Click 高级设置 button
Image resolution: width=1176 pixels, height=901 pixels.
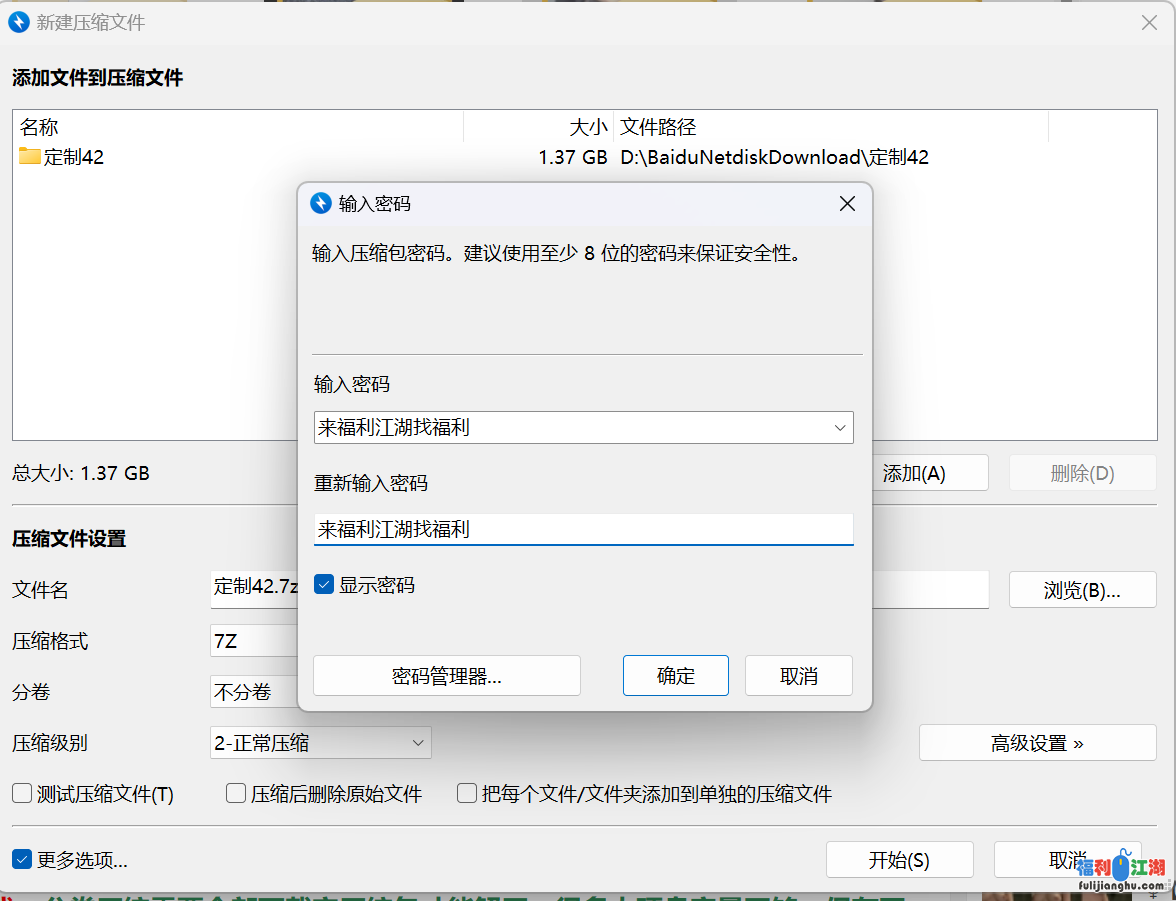pyautogui.click(x=1037, y=743)
